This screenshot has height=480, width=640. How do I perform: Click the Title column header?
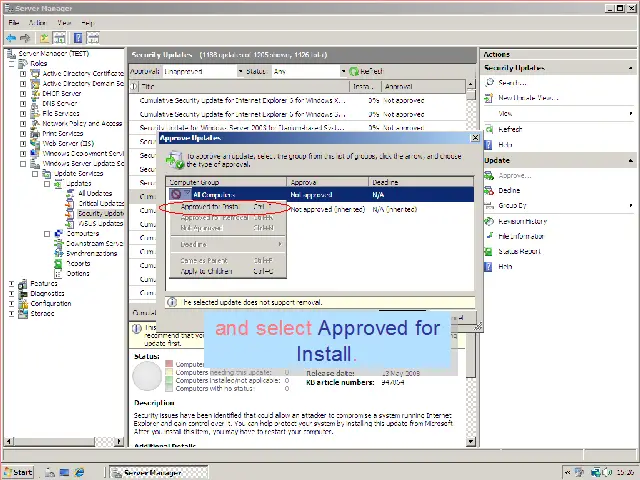tap(244, 87)
